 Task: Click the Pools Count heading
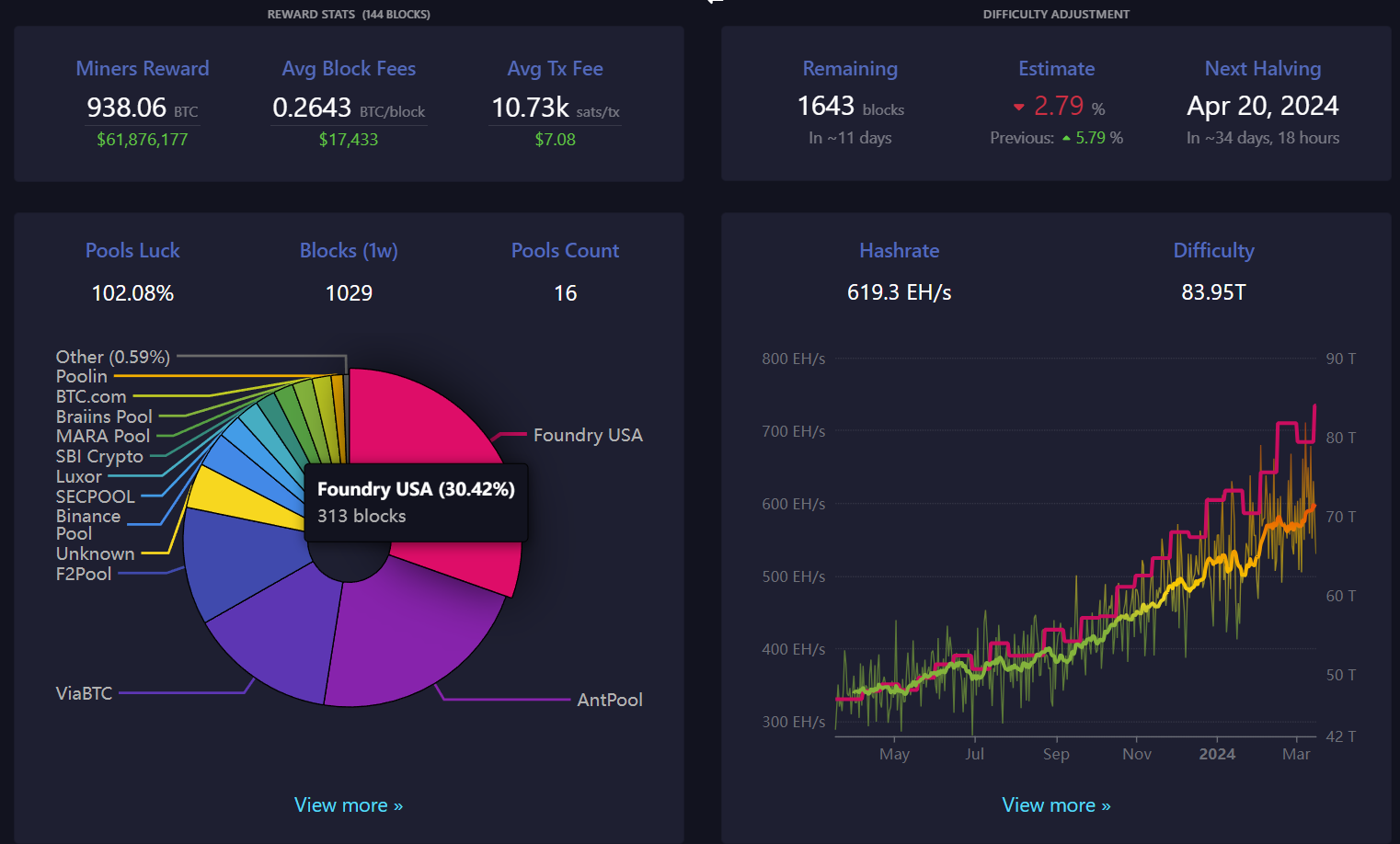(x=565, y=251)
